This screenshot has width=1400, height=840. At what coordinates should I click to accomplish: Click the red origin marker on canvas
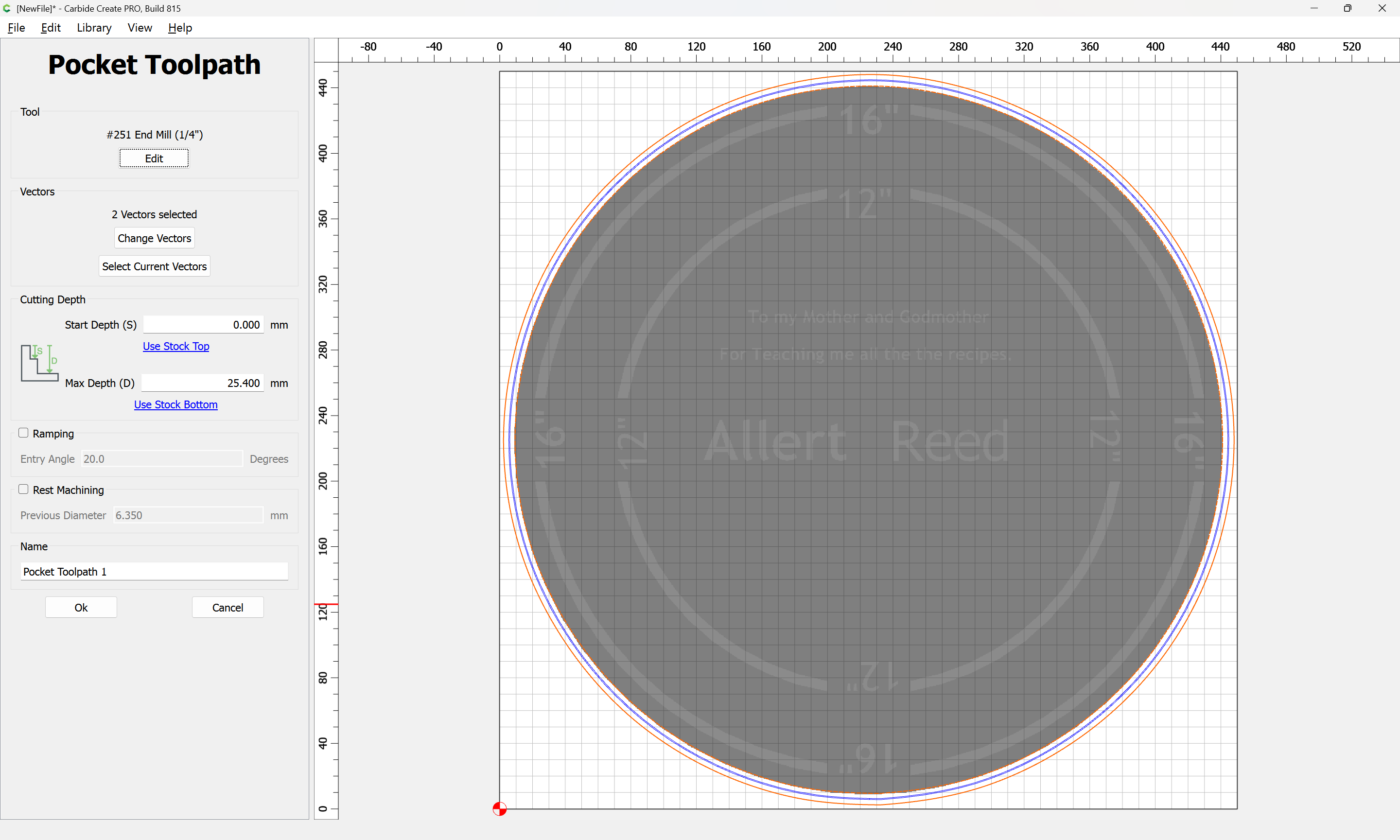[x=499, y=809]
